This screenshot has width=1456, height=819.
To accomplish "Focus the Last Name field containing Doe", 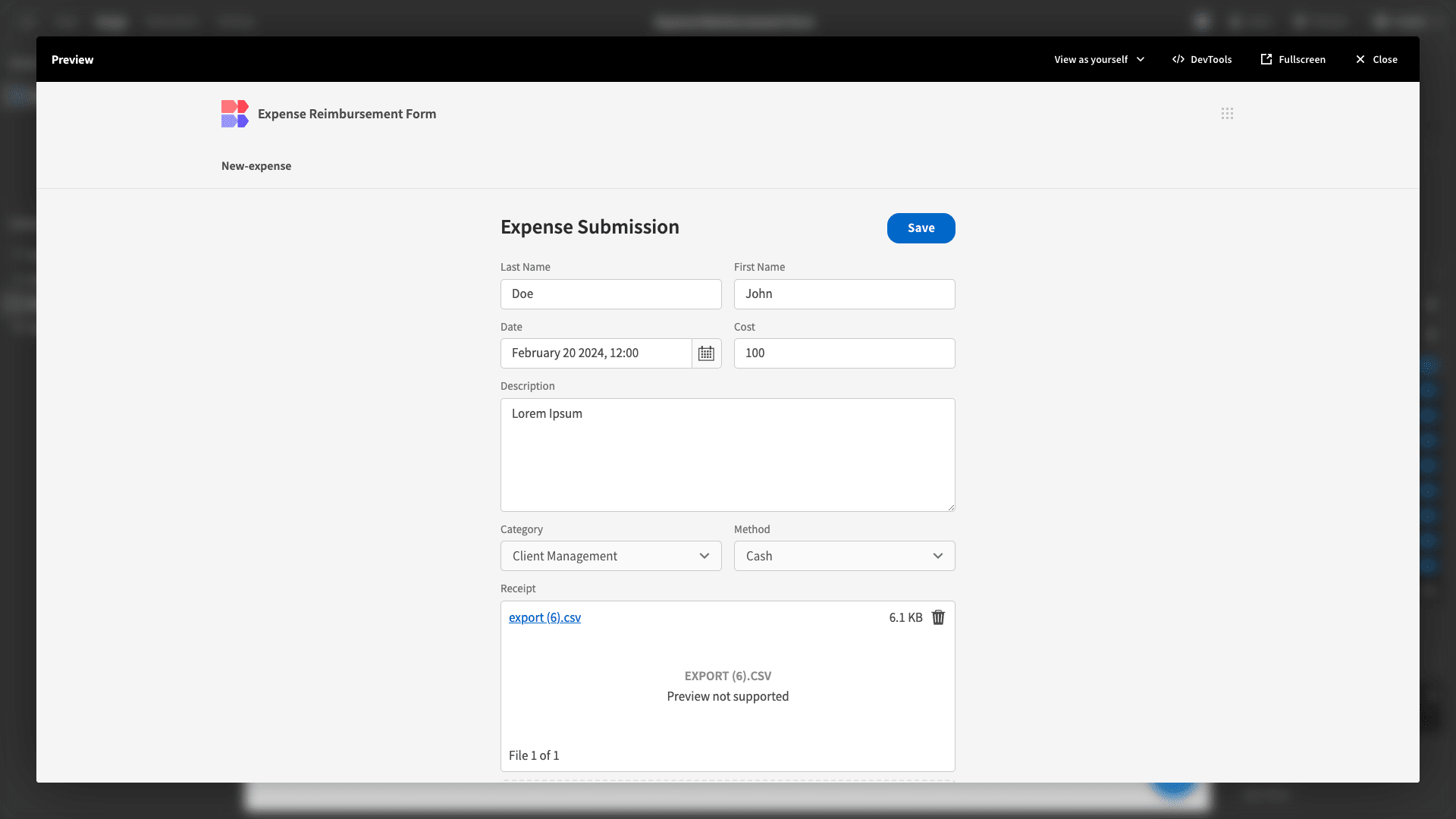I will click(x=611, y=294).
